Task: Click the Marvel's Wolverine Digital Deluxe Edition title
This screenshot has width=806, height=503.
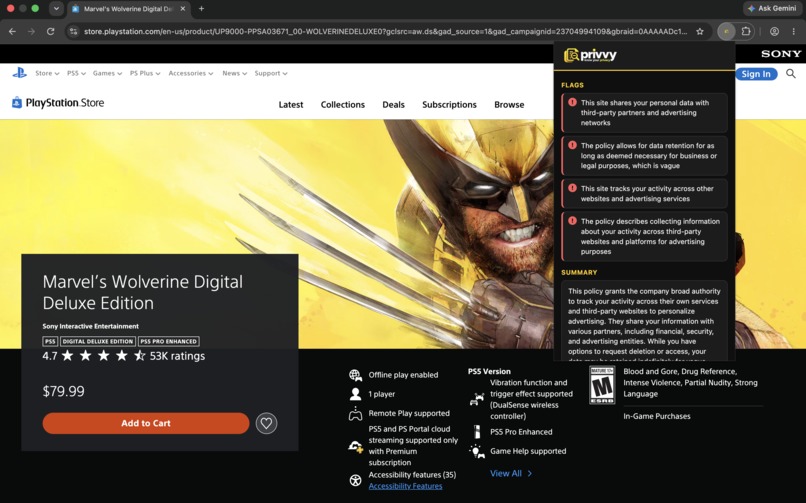Action: pos(142,292)
